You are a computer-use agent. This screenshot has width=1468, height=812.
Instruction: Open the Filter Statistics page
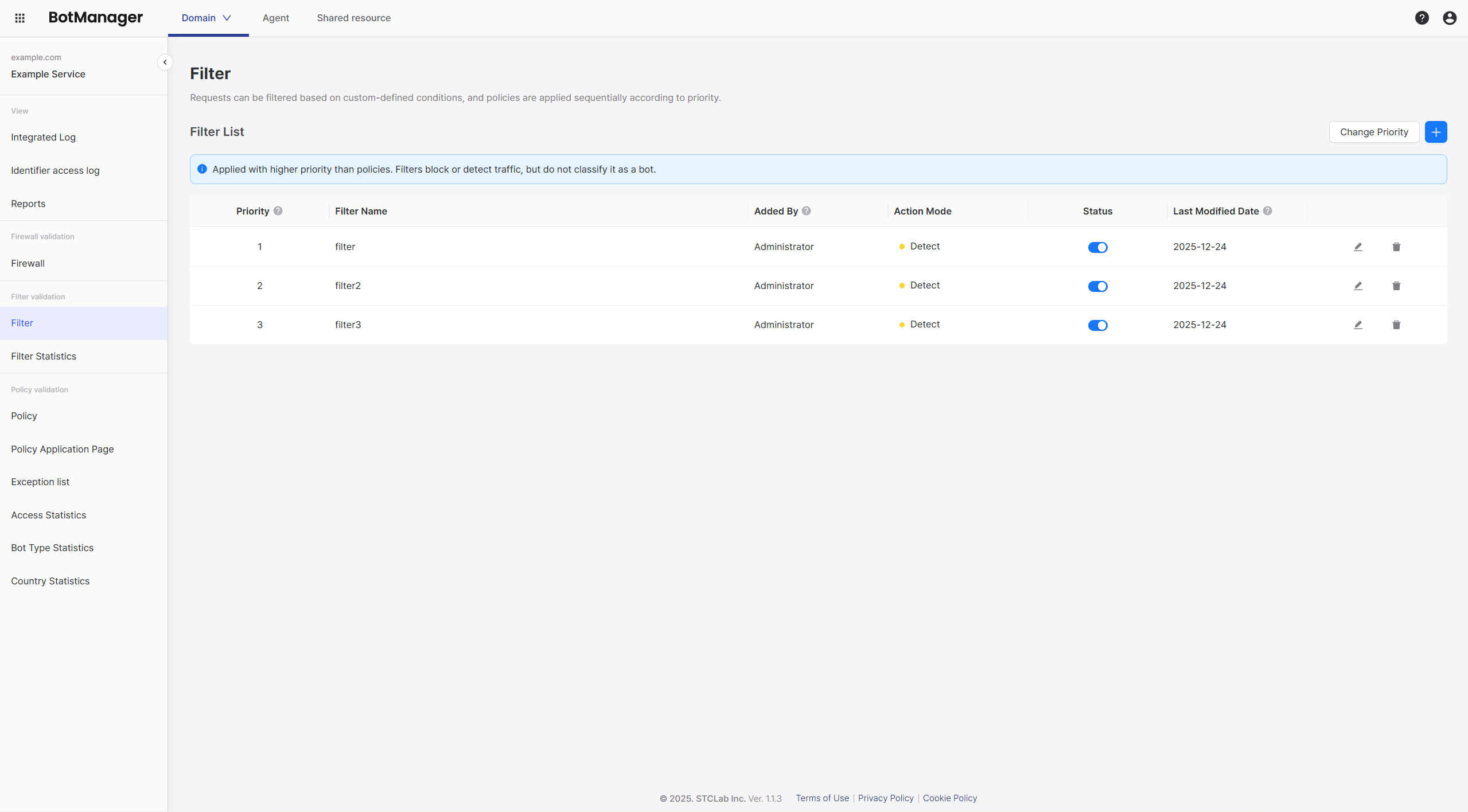(44, 356)
